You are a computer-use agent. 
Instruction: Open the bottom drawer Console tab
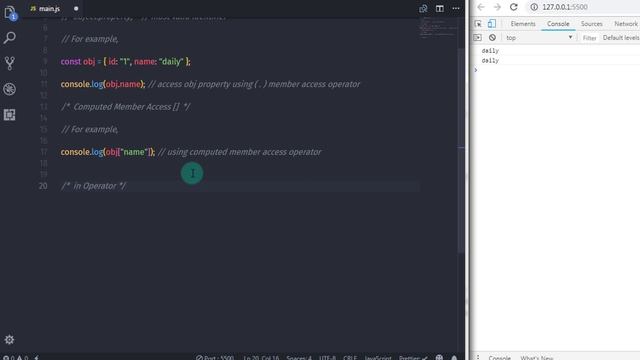click(500, 357)
